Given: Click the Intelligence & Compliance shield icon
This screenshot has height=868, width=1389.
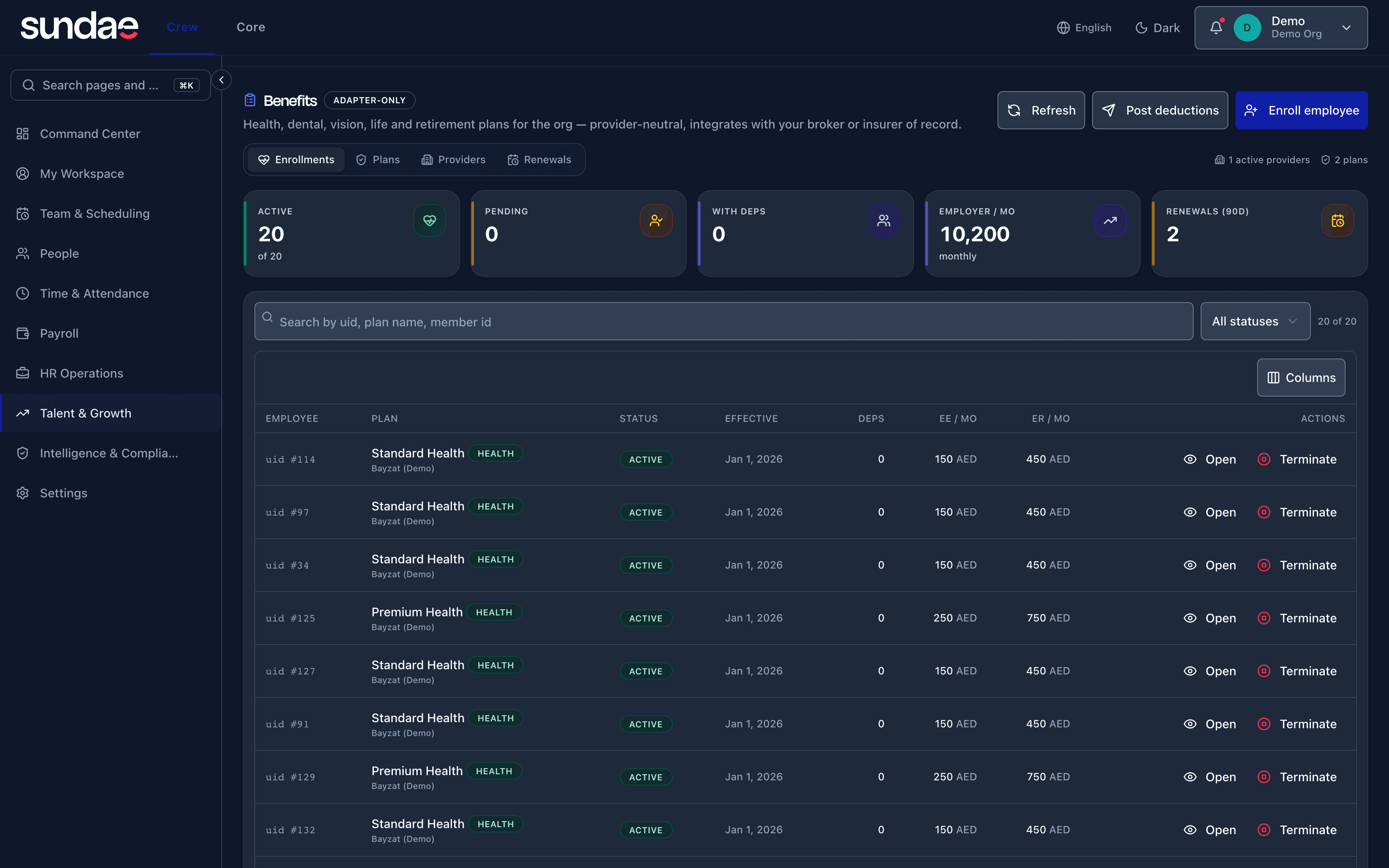Looking at the screenshot, I should 23,453.
